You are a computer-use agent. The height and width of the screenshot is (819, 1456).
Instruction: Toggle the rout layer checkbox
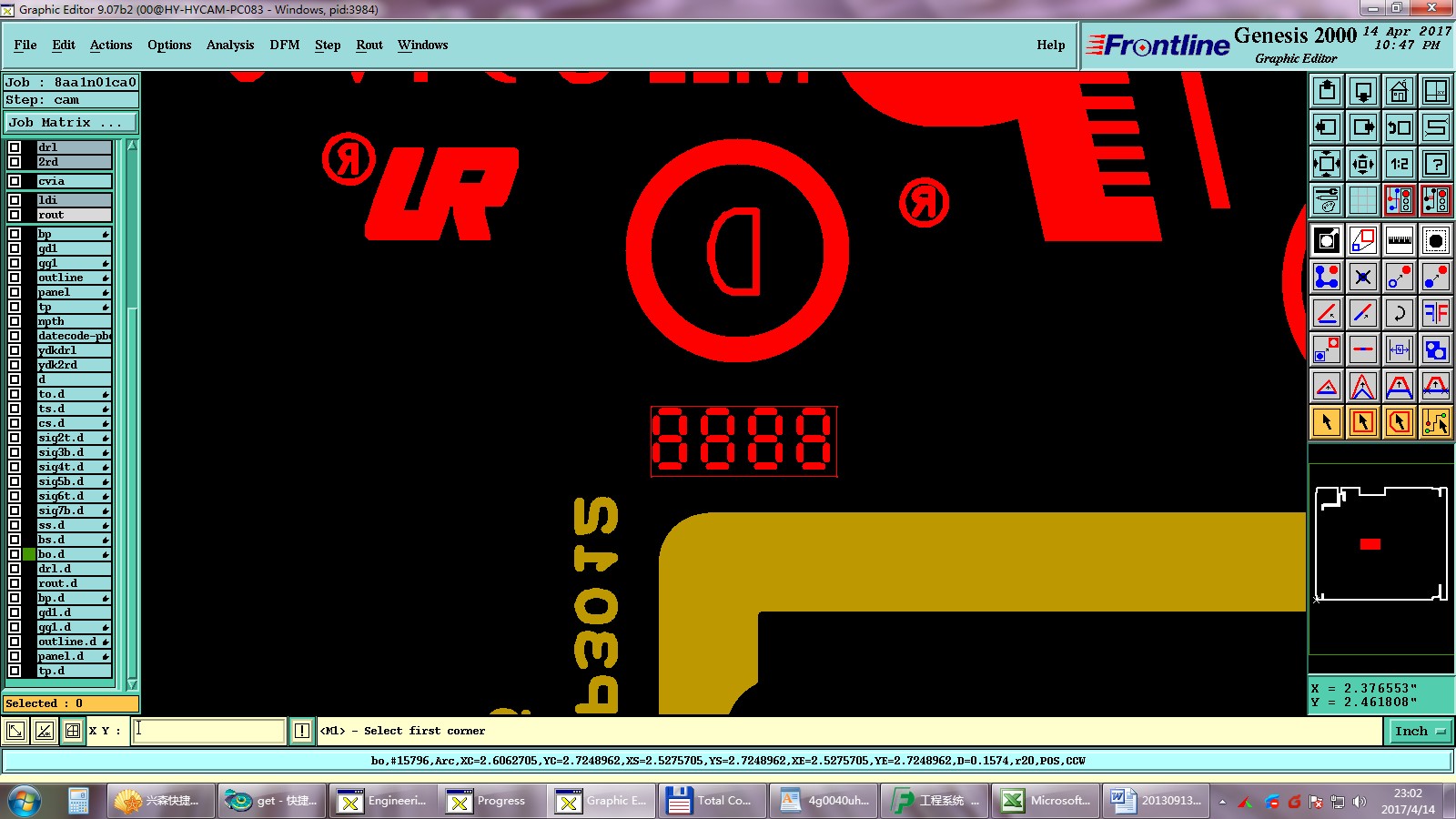(x=15, y=215)
